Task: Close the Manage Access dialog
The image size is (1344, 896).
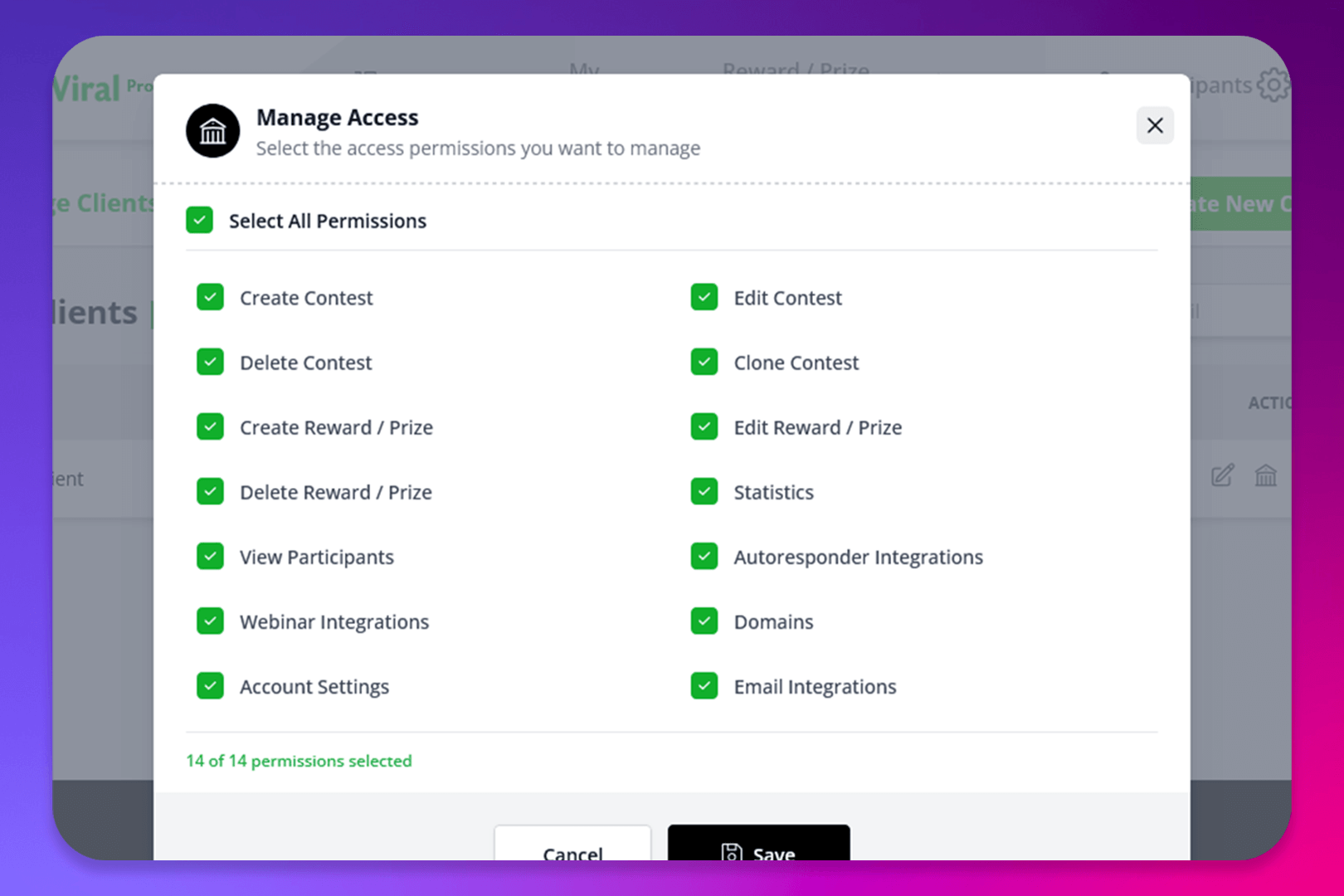Action: (1154, 126)
